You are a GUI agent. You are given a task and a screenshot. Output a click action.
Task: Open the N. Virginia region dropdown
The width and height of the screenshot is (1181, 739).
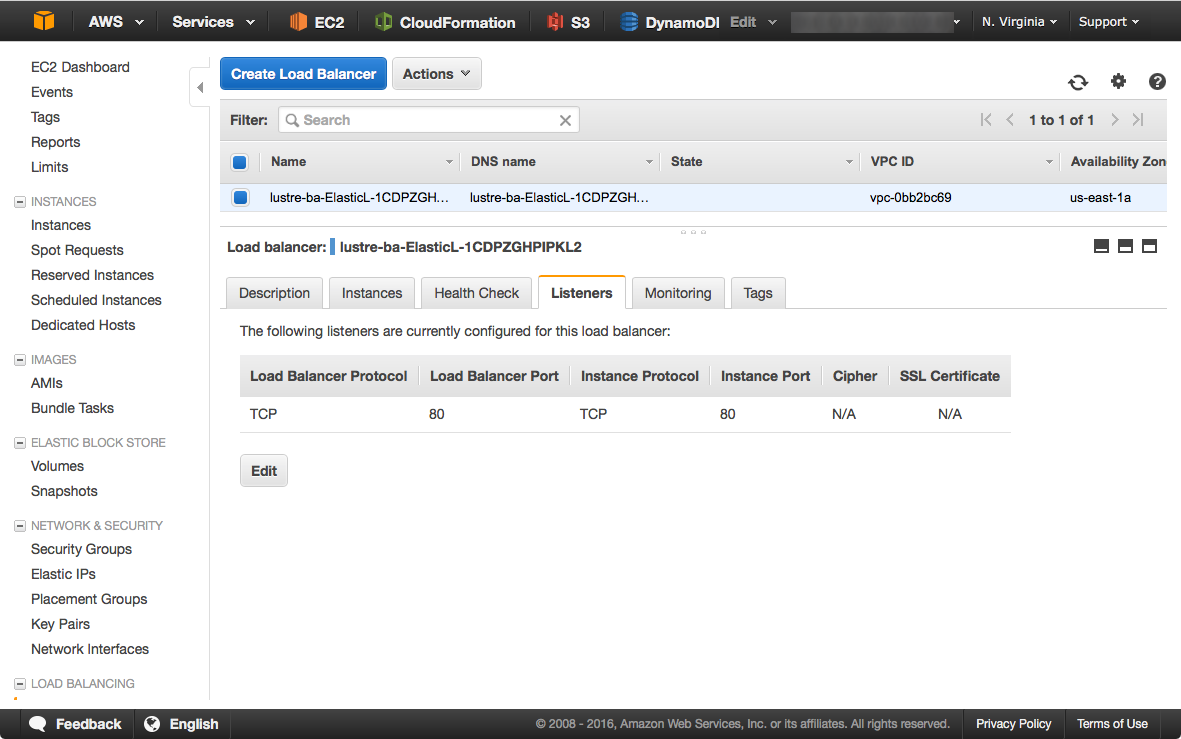click(1019, 22)
